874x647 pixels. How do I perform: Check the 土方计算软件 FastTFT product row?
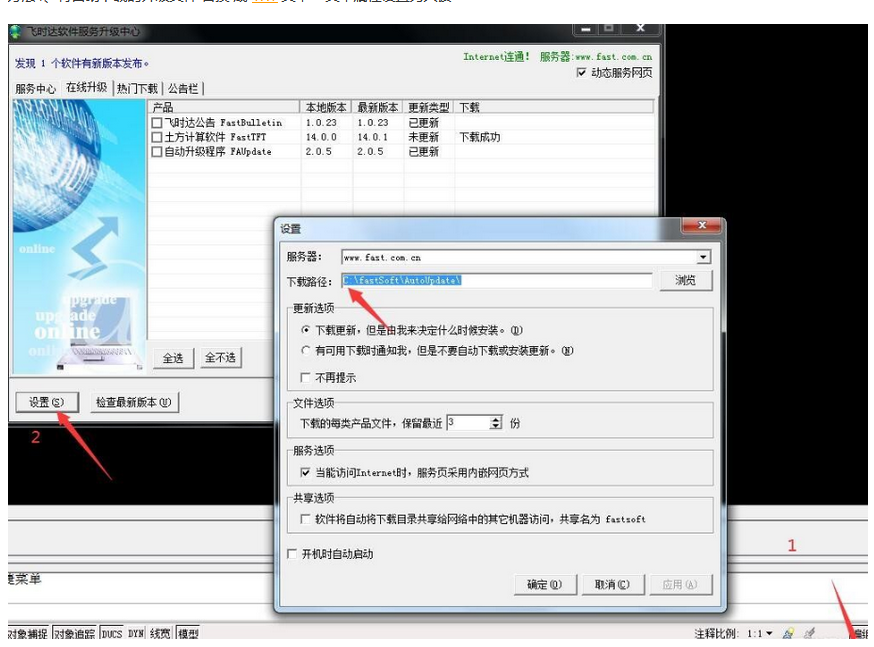[x=157, y=137]
